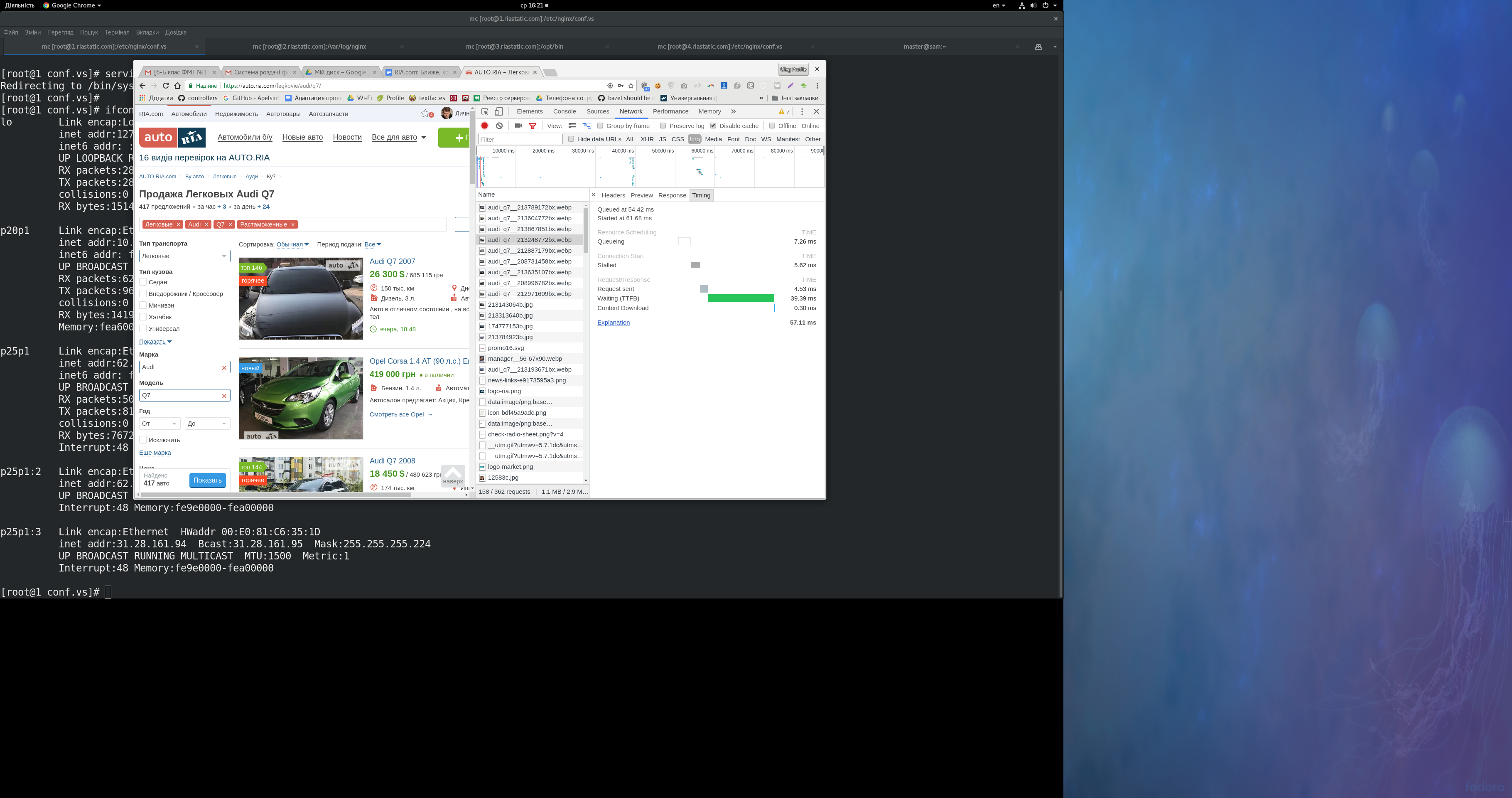Switch to mc root@2.riastatic.com terminal tab

tap(309, 47)
